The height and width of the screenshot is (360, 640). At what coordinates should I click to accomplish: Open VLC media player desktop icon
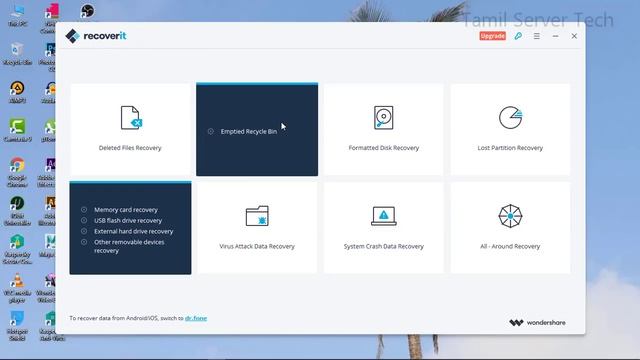point(17,288)
